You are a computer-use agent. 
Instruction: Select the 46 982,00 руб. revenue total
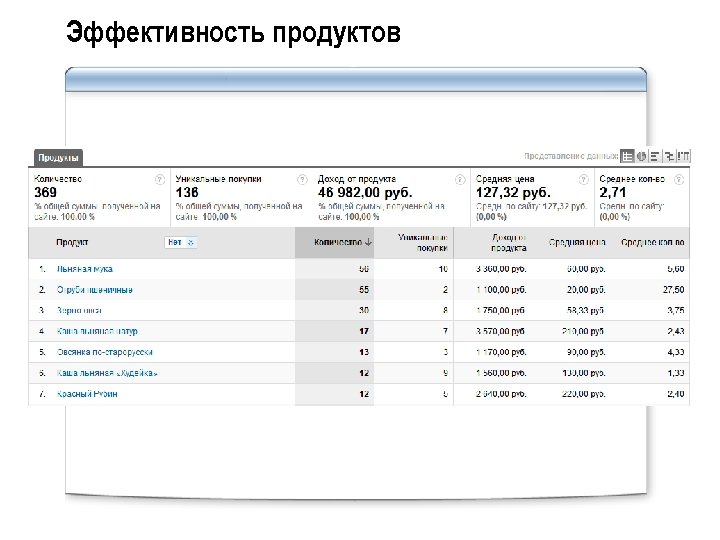pyautogui.click(x=365, y=192)
